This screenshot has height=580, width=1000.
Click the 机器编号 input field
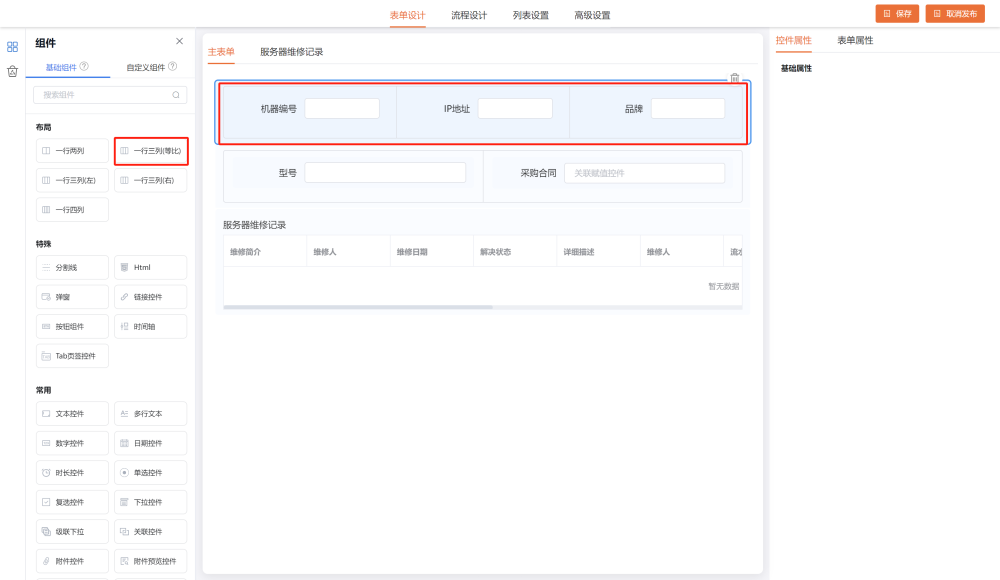point(342,109)
